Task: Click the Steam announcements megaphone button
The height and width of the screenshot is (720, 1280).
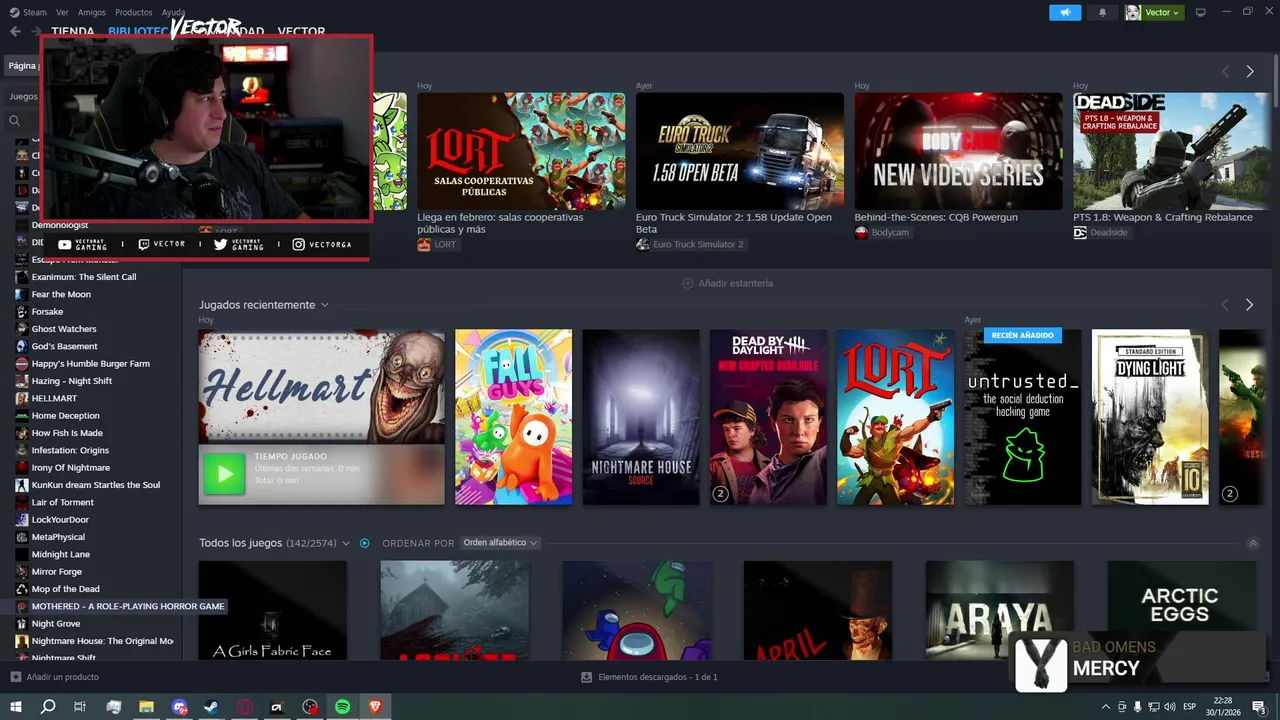Action: 1065,12
